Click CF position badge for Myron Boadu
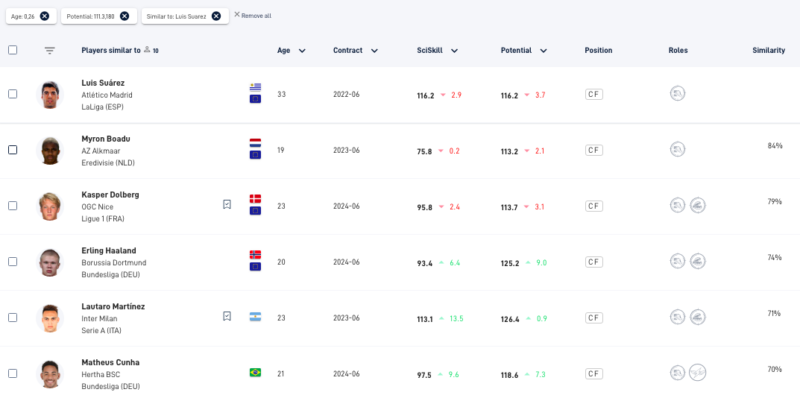The width and height of the screenshot is (800, 401). [594, 150]
